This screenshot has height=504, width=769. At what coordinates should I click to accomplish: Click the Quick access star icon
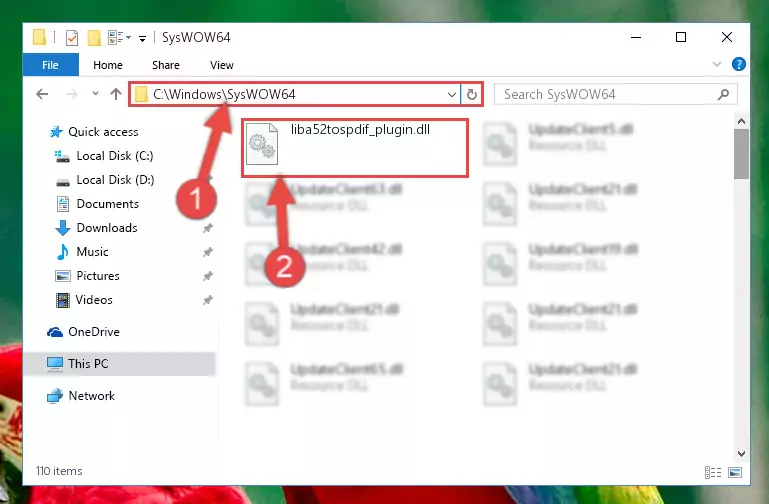[x=56, y=132]
